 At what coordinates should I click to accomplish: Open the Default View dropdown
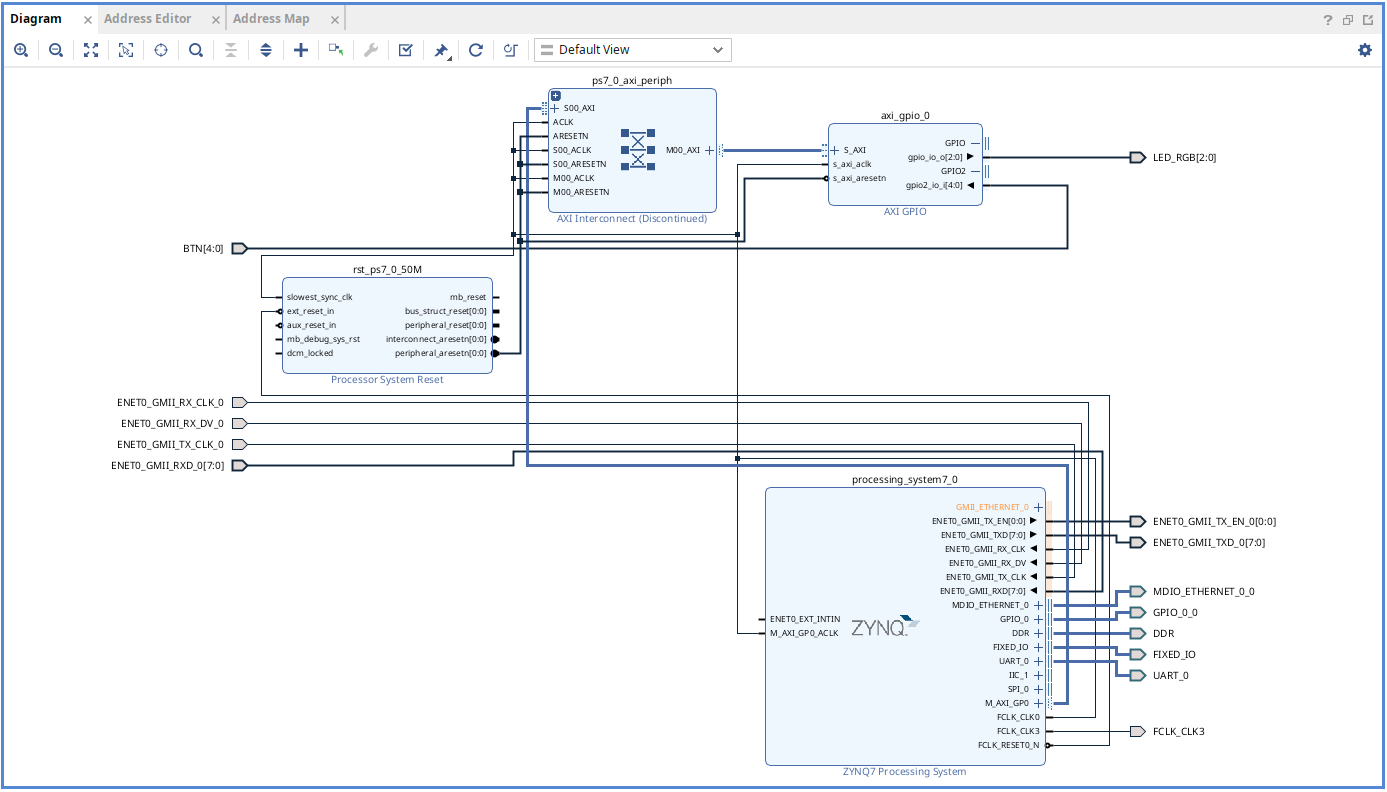632,50
